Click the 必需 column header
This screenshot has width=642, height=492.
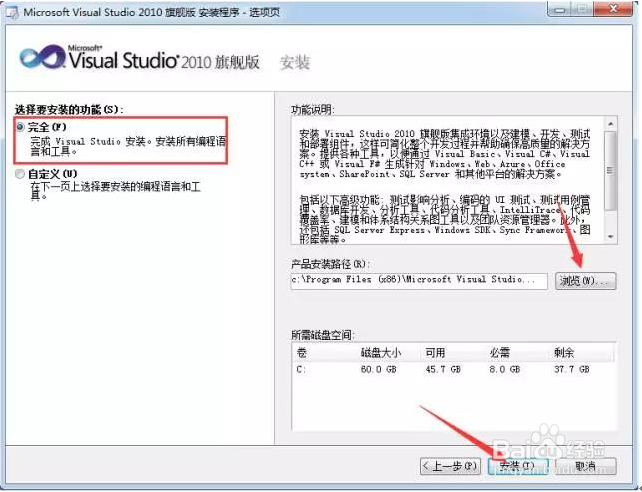517,353
